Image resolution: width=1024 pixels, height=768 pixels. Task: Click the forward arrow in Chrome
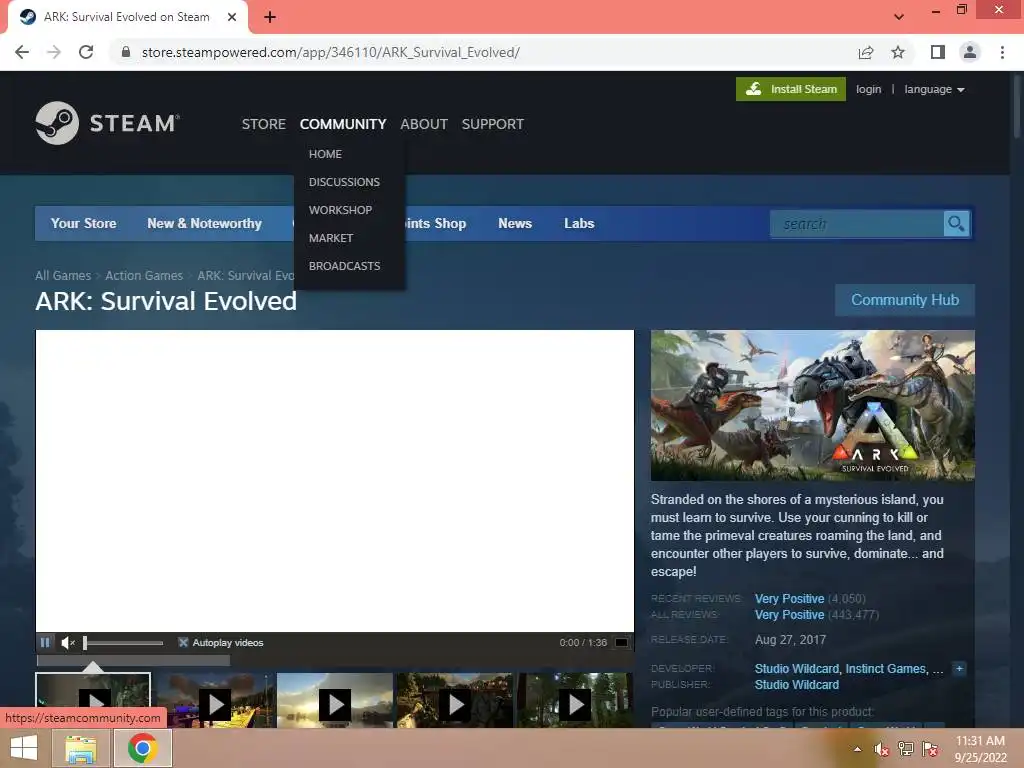[54, 52]
